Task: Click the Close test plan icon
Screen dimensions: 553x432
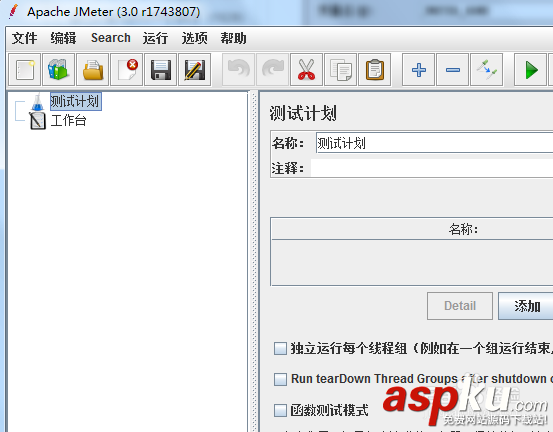Action: coord(127,70)
